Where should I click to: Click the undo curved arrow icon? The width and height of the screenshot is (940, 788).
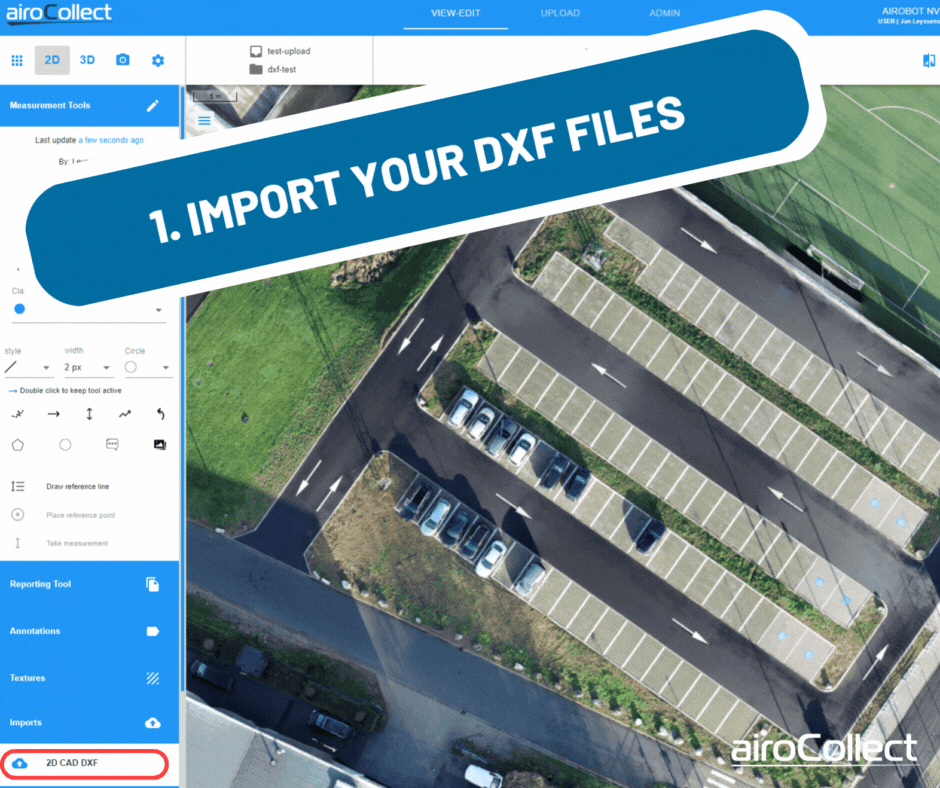(160, 414)
